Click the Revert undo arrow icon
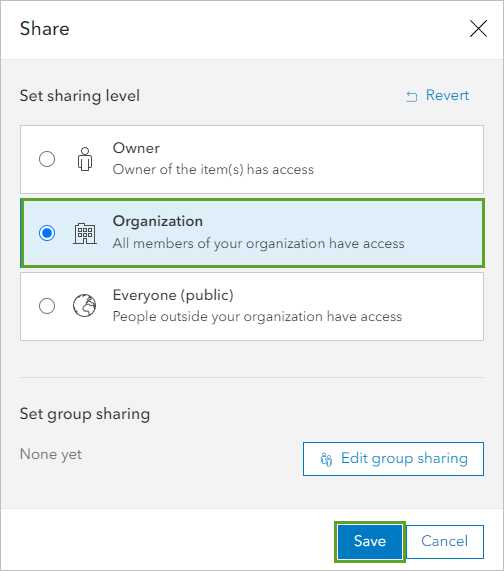 tap(412, 96)
